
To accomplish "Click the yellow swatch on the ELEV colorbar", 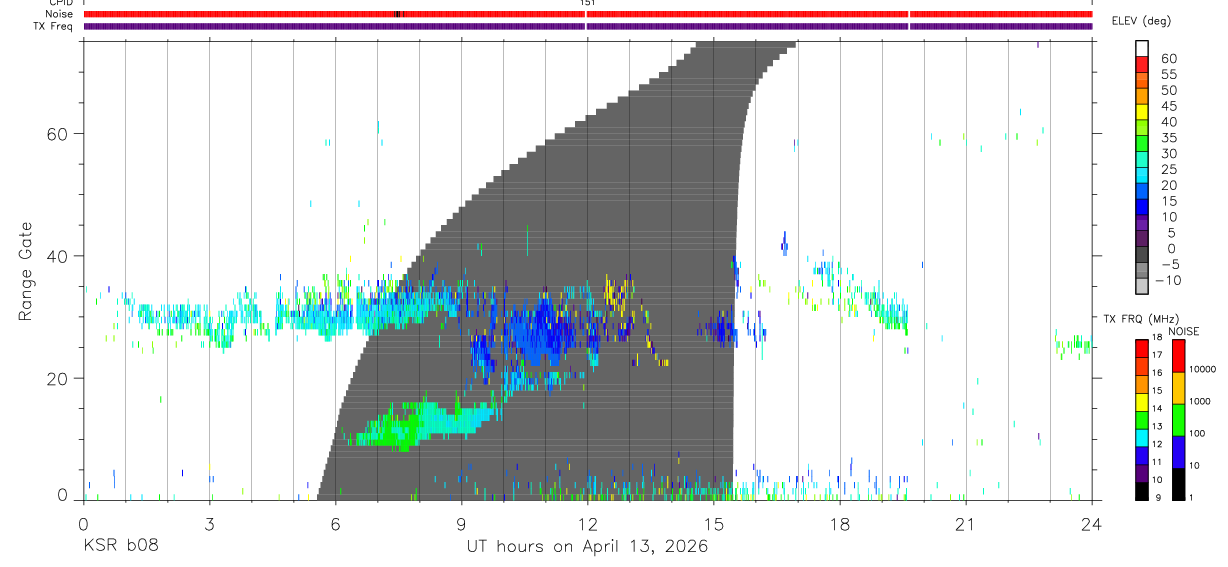I will (1142, 113).
